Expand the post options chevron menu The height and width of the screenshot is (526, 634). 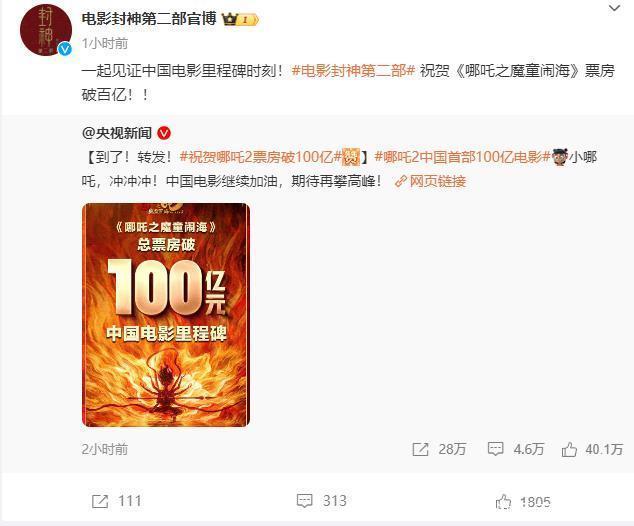click(x=615, y=8)
